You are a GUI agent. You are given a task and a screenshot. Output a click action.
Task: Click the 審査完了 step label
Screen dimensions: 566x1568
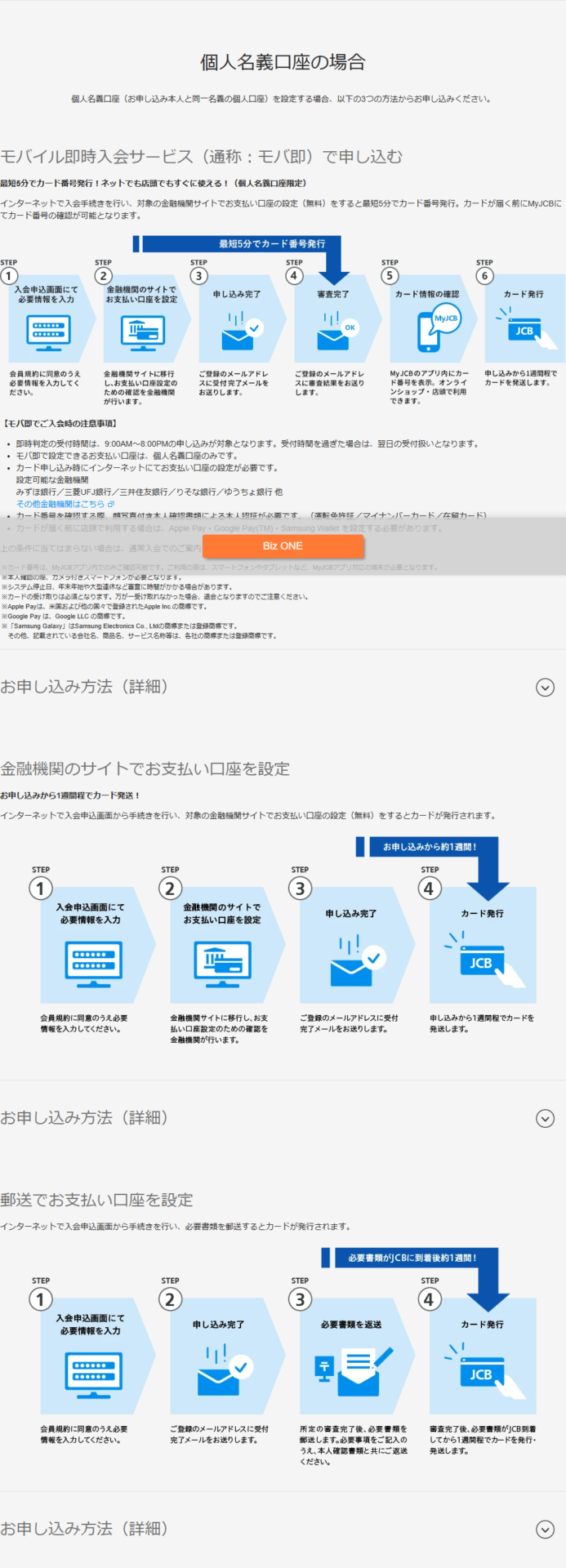pyautogui.click(x=333, y=294)
